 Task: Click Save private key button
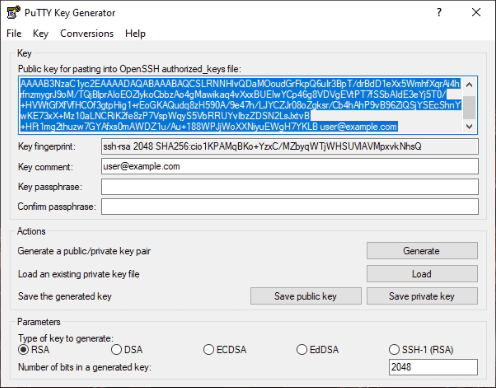422,296
